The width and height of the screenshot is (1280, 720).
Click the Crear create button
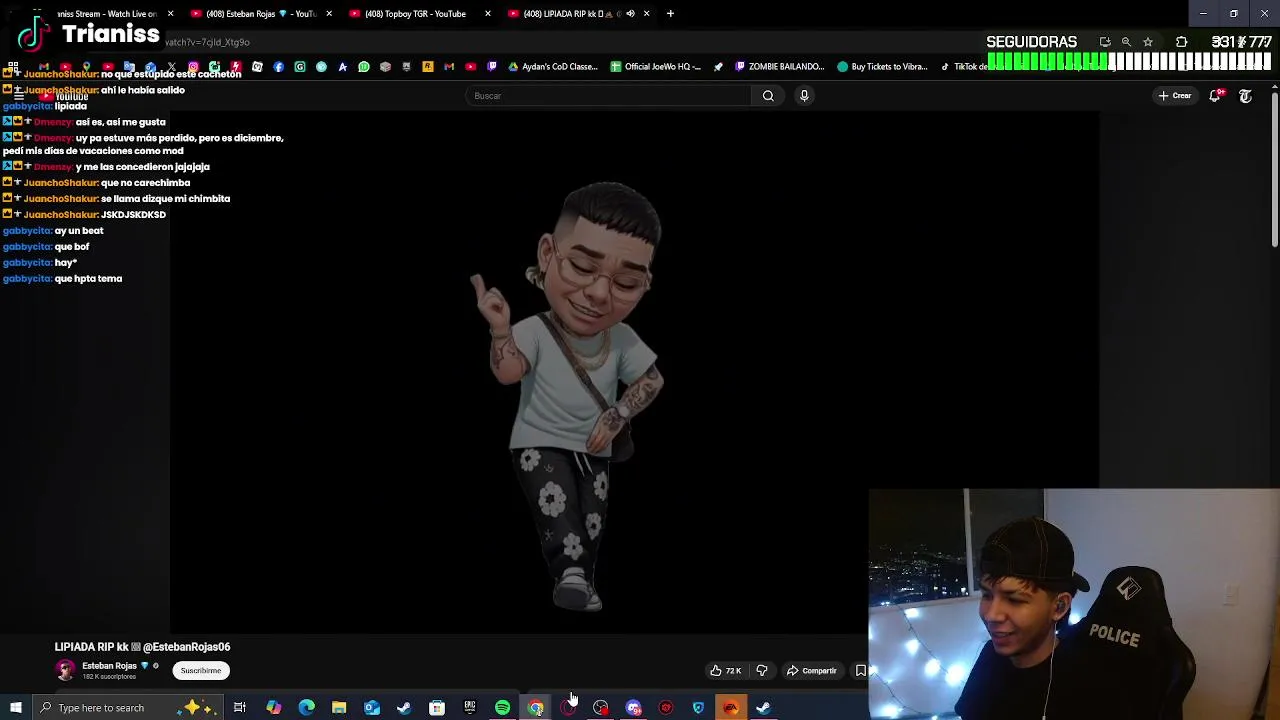(x=1175, y=96)
